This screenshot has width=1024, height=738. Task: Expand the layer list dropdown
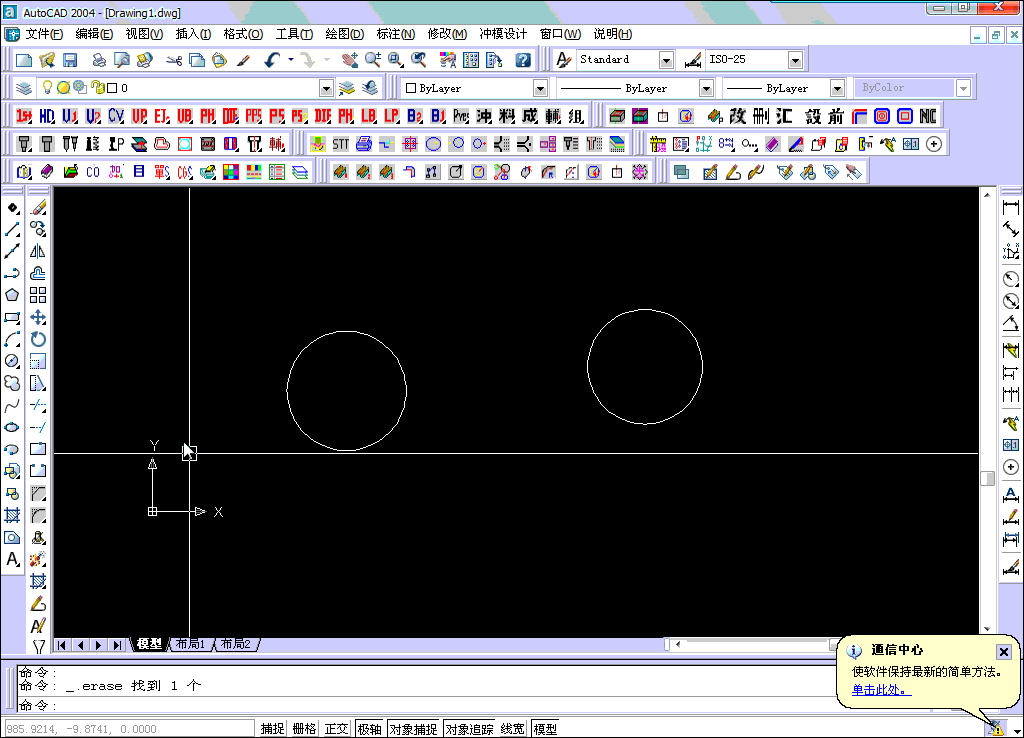coord(326,88)
